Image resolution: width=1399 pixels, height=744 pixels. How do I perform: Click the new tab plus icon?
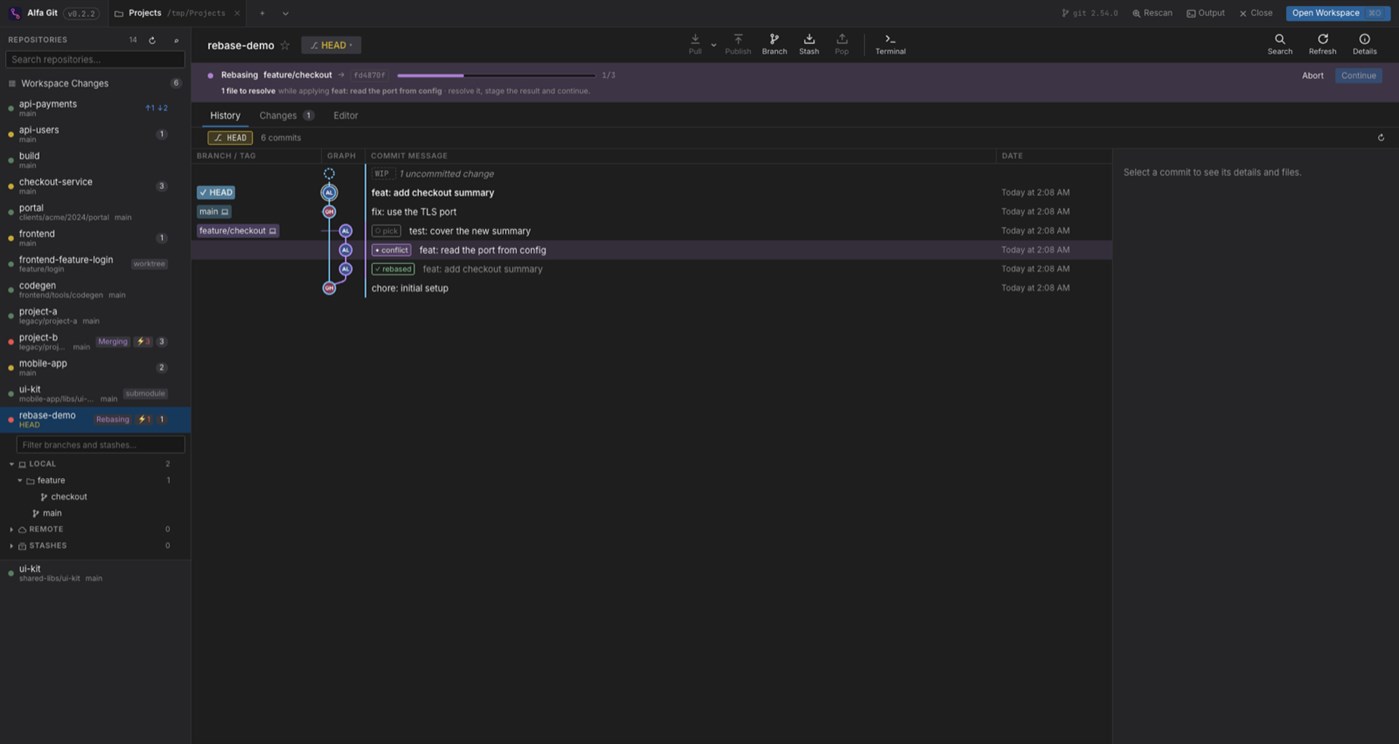[262, 13]
